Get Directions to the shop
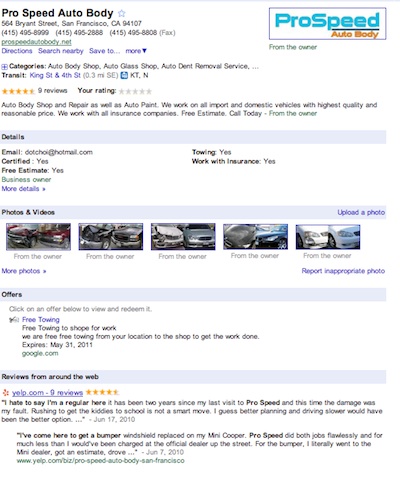This screenshot has height=485, width=400. pyautogui.click(x=17, y=51)
